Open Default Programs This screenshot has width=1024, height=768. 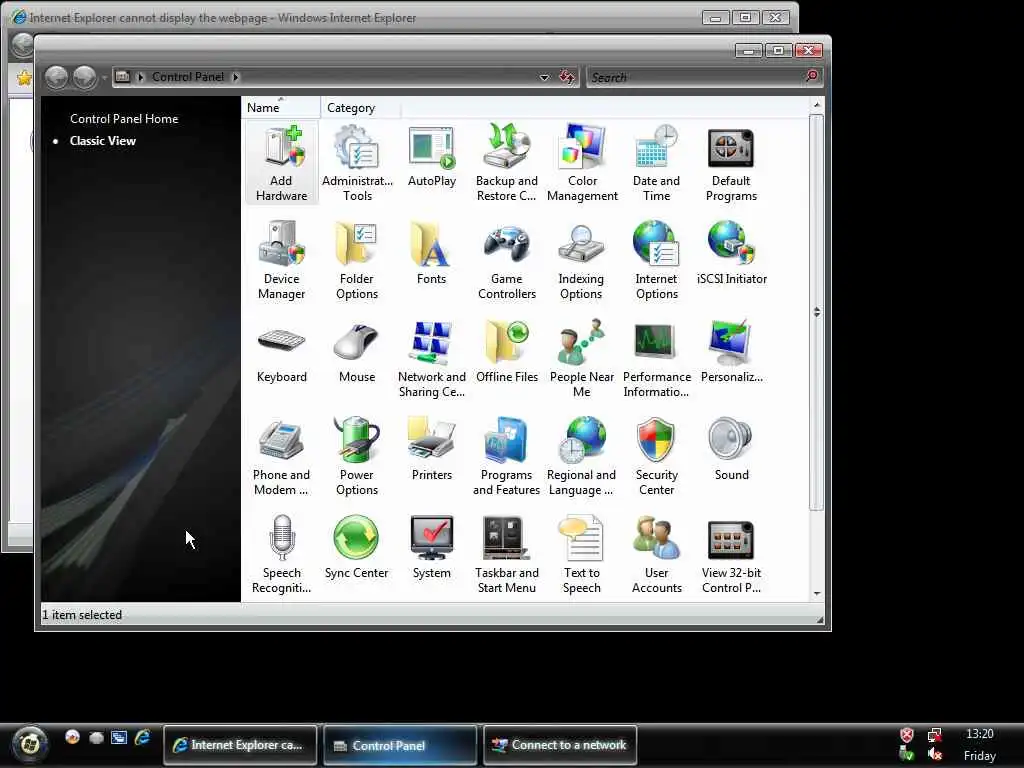[x=731, y=163]
